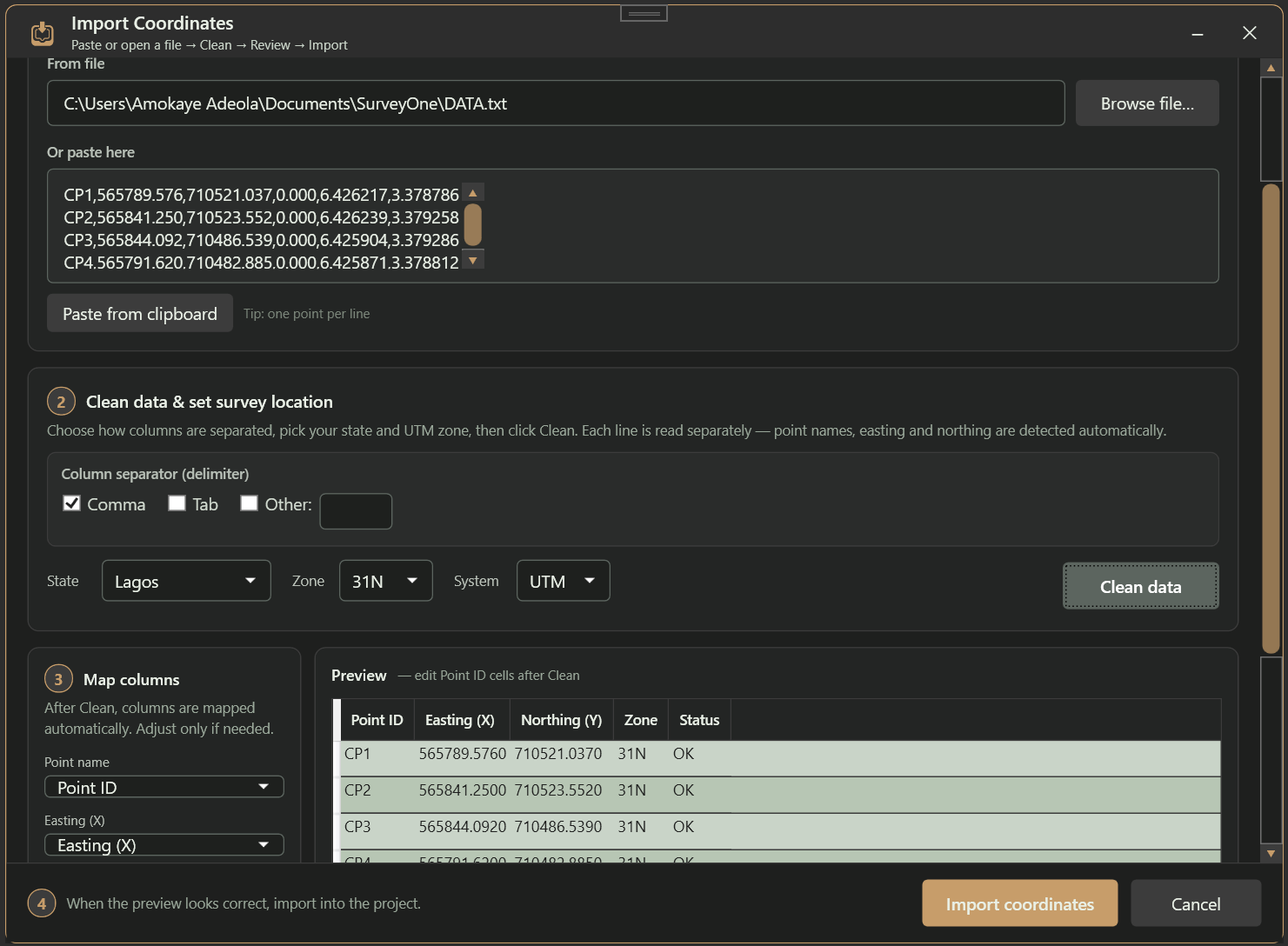1288x946 pixels.
Task: Enable the Other delimiter checkbox
Action: tap(250, 503)
